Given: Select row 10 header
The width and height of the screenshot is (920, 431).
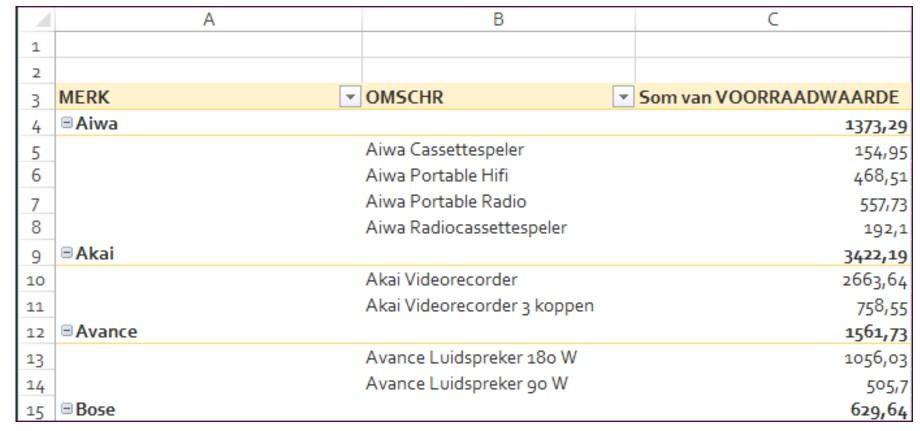Looking at the screenshot, I should coord(35,280).
